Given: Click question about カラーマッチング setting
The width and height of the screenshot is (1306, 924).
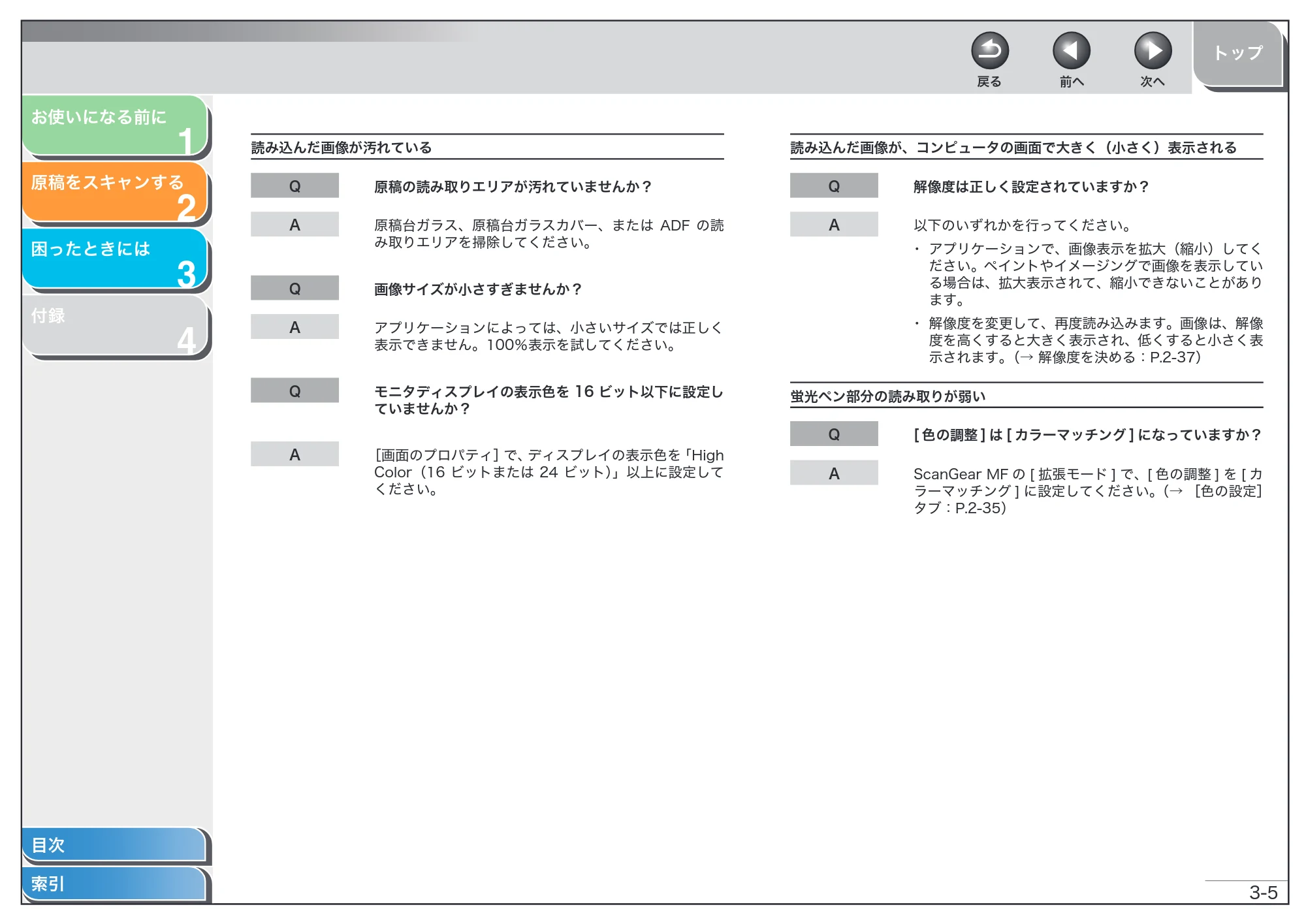Looking at the screenshot, I should [1087, 435].
